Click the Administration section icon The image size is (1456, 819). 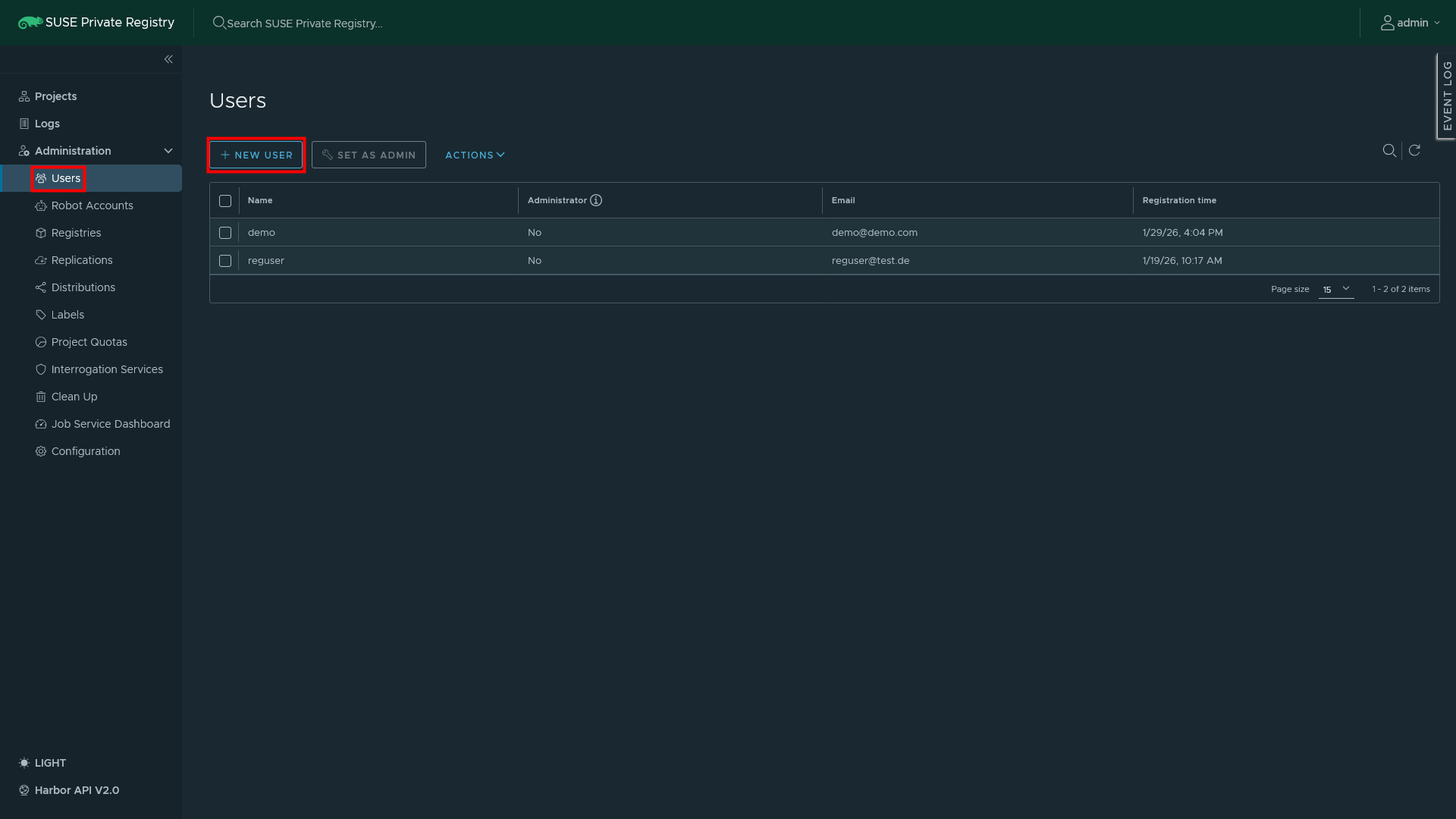24,151
